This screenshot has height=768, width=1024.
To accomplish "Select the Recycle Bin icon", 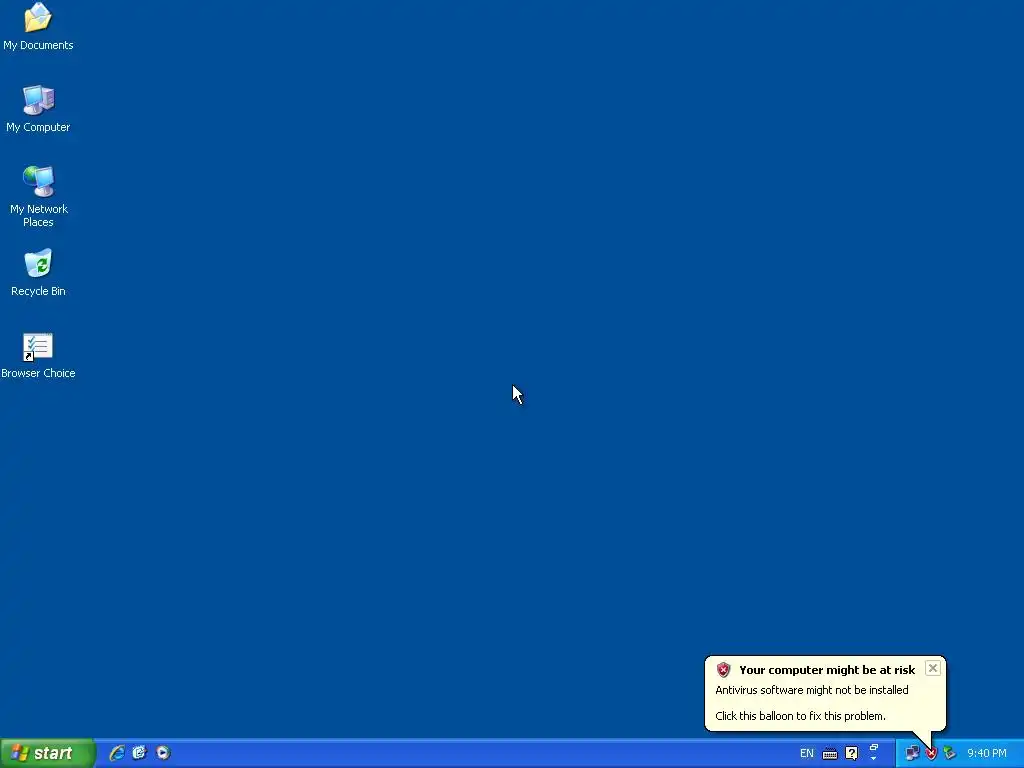I will (38, 273).
